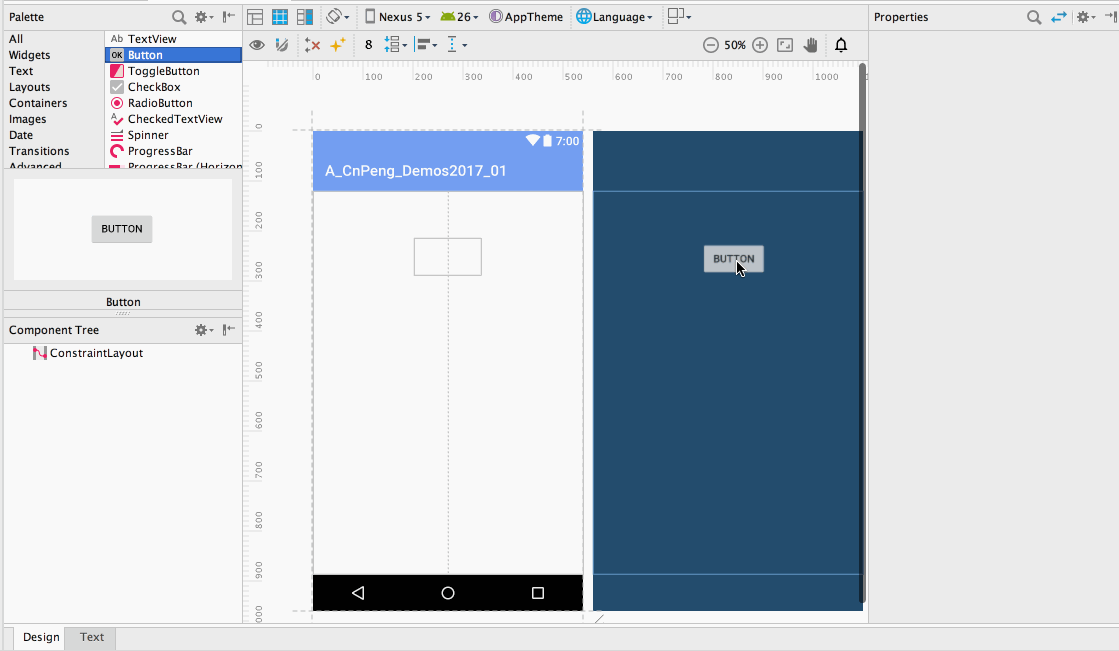Set default margins value 8
Screen dimensions: 1119x651
point(368,45)
